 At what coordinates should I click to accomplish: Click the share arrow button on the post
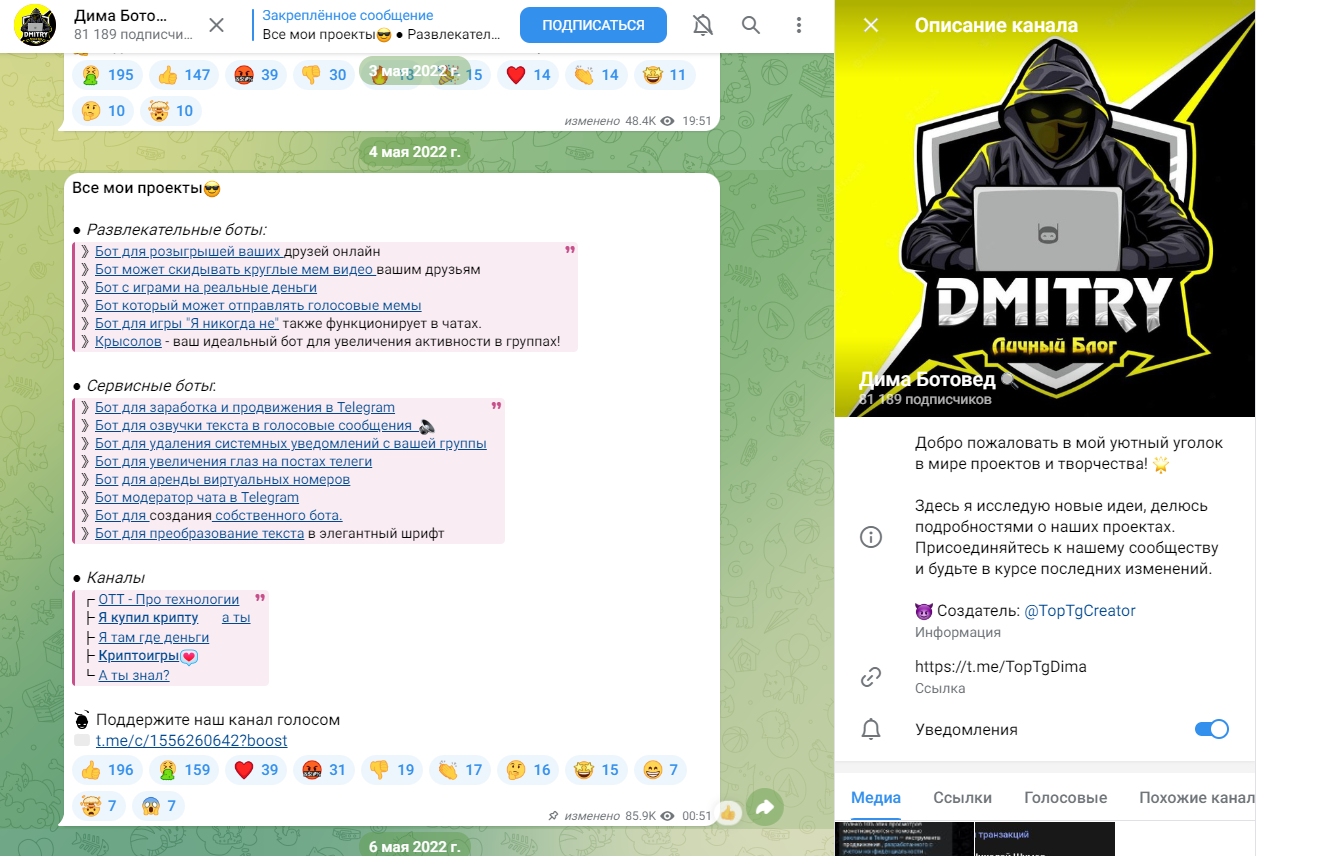(765, 808)
